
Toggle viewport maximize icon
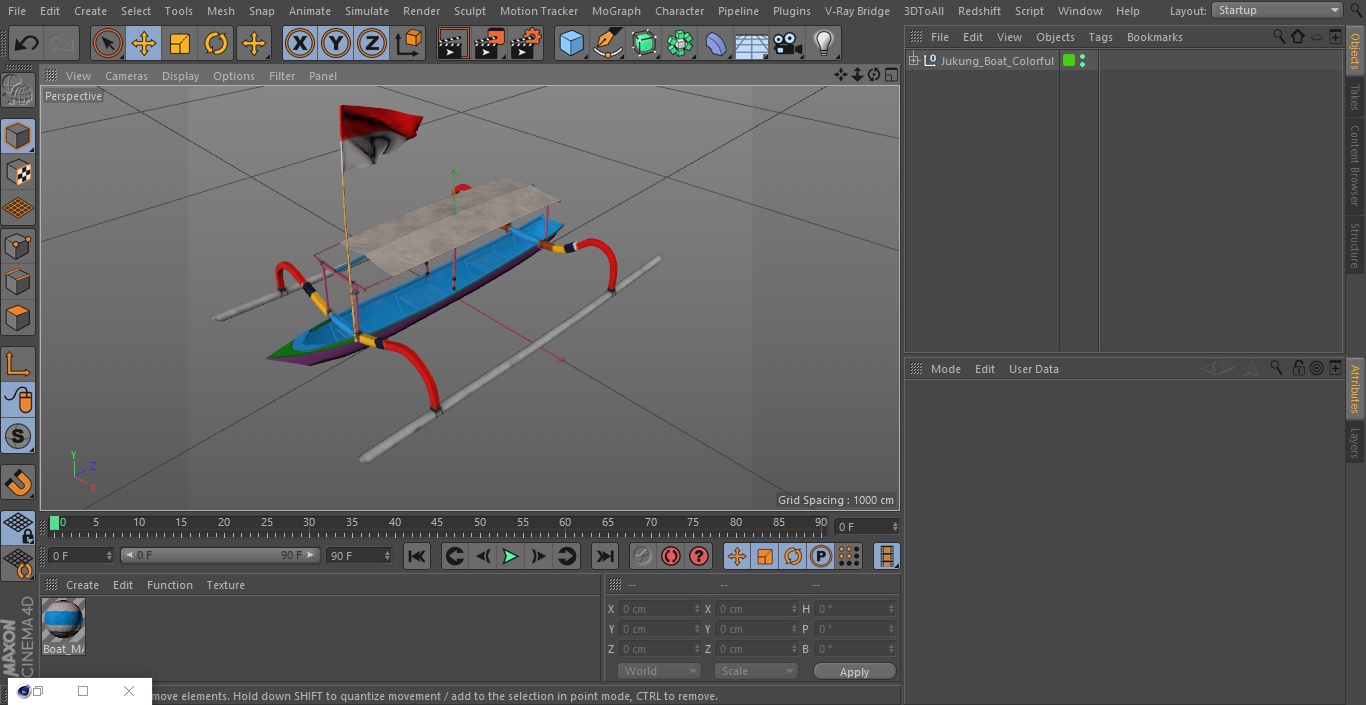(890, 75)
